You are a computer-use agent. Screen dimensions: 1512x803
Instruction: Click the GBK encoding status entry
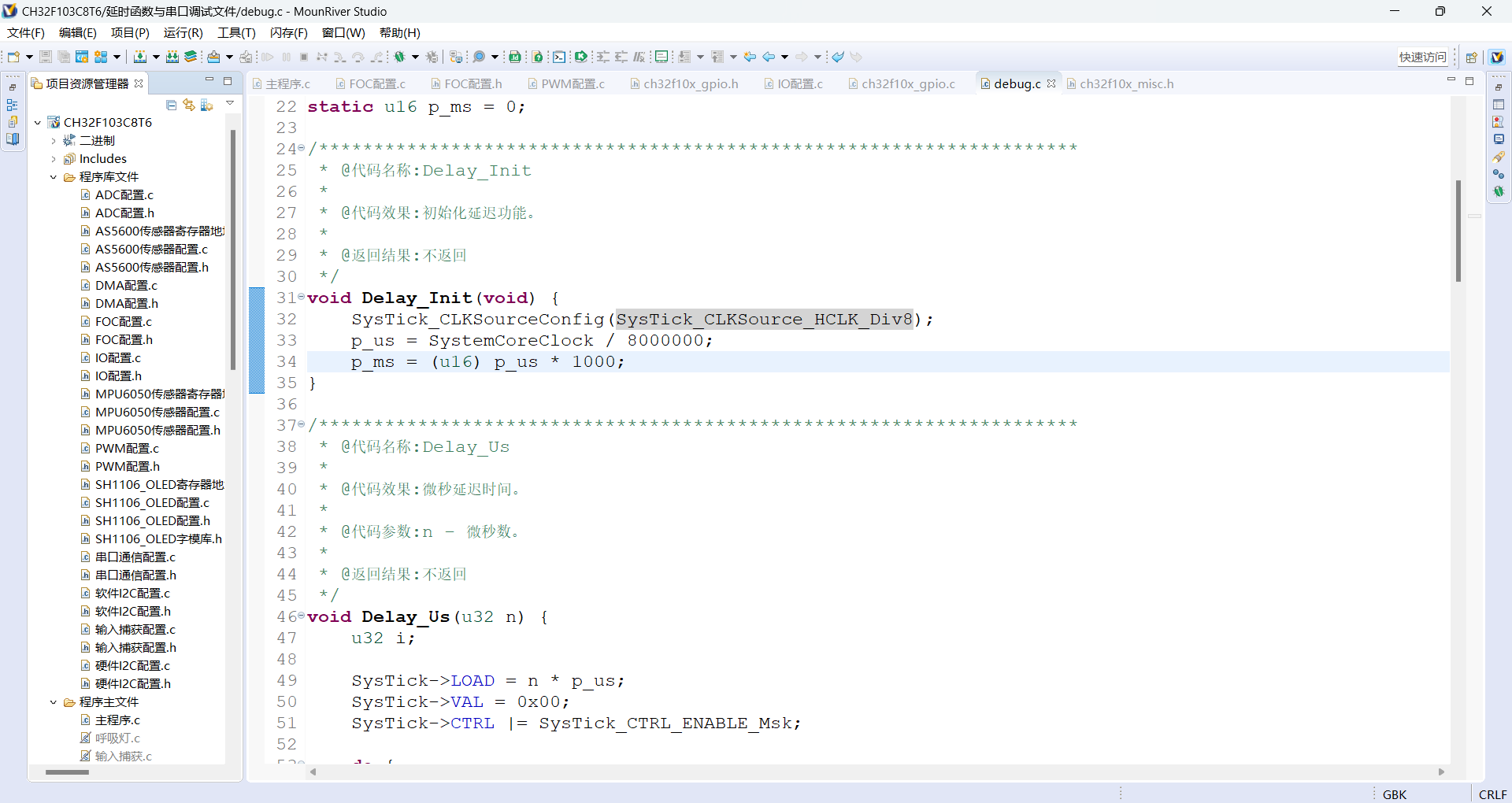(x=1394, y=794)
